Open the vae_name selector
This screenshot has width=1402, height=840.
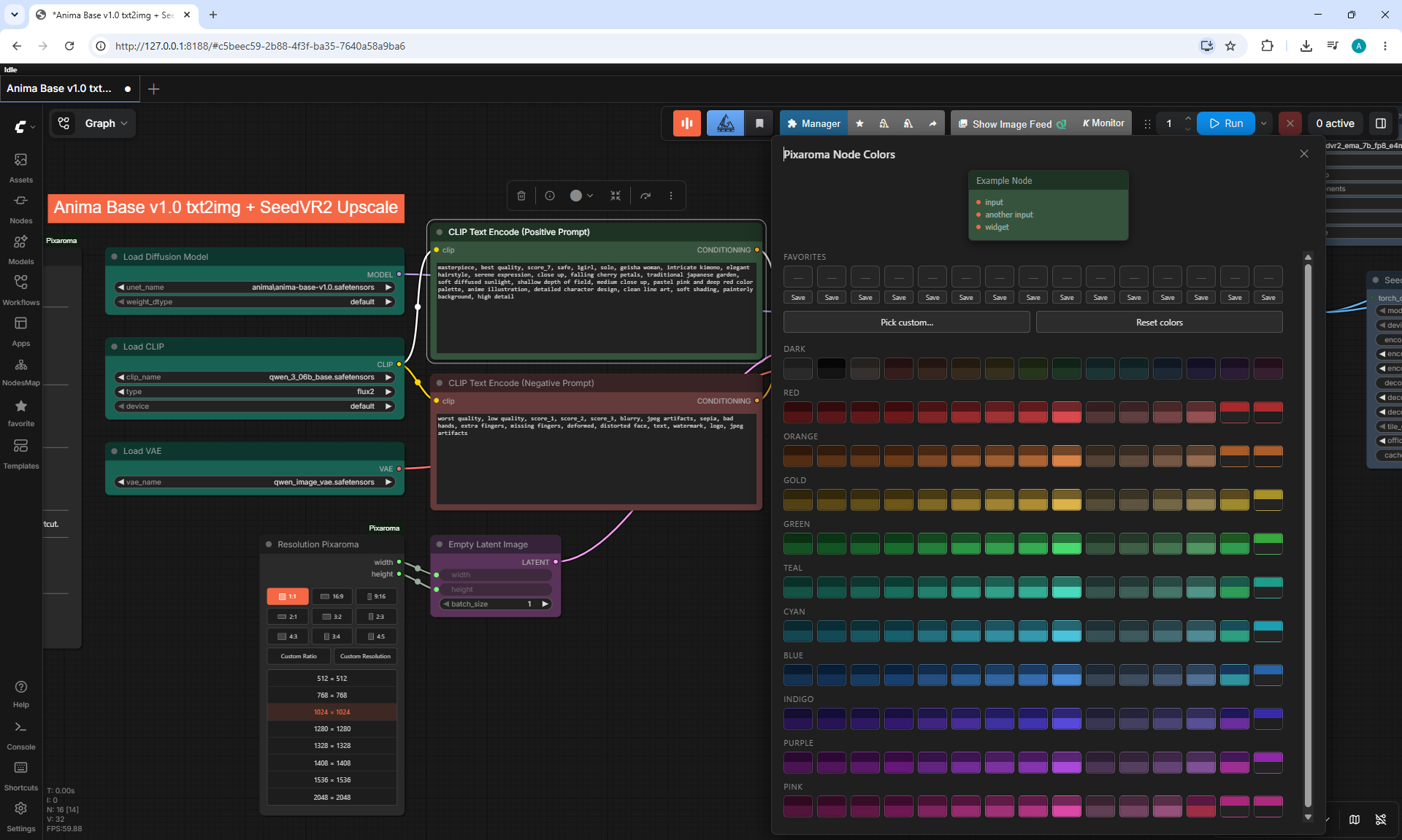pyautogui.click(x=255, y=482)
